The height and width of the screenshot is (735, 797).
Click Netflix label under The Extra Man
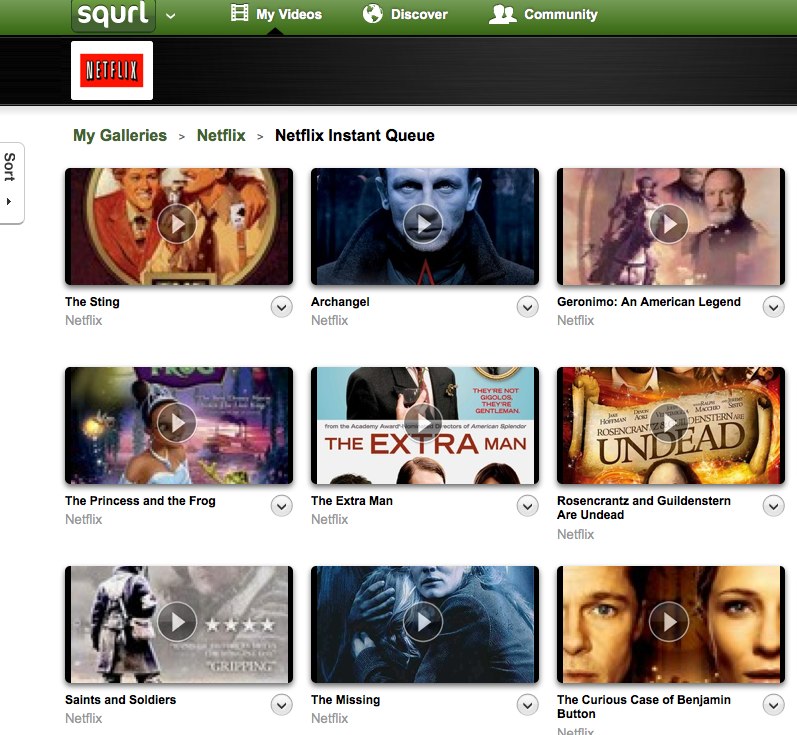[x=329, y=519]
